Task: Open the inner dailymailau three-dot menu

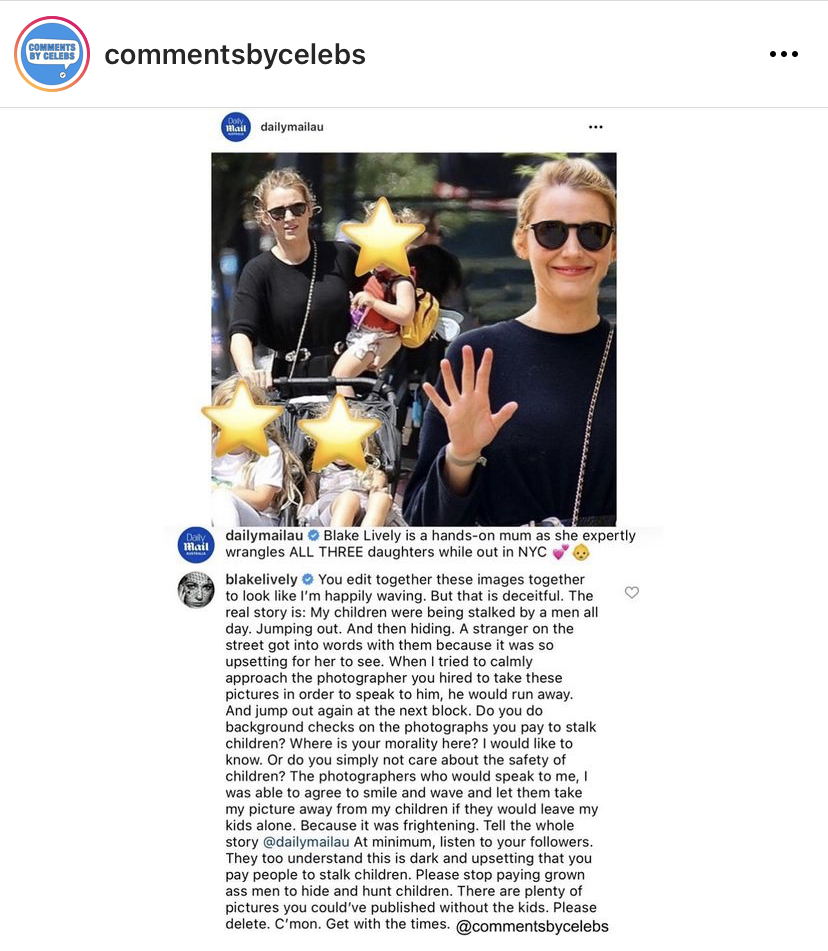Action: [x=596, y=127]
